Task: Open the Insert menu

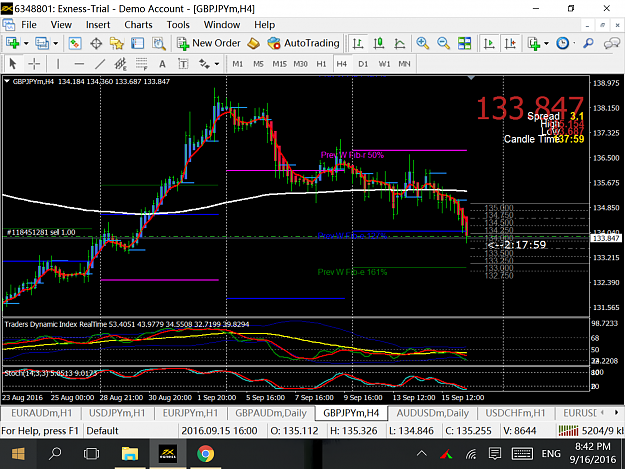Action: [98, 25]
